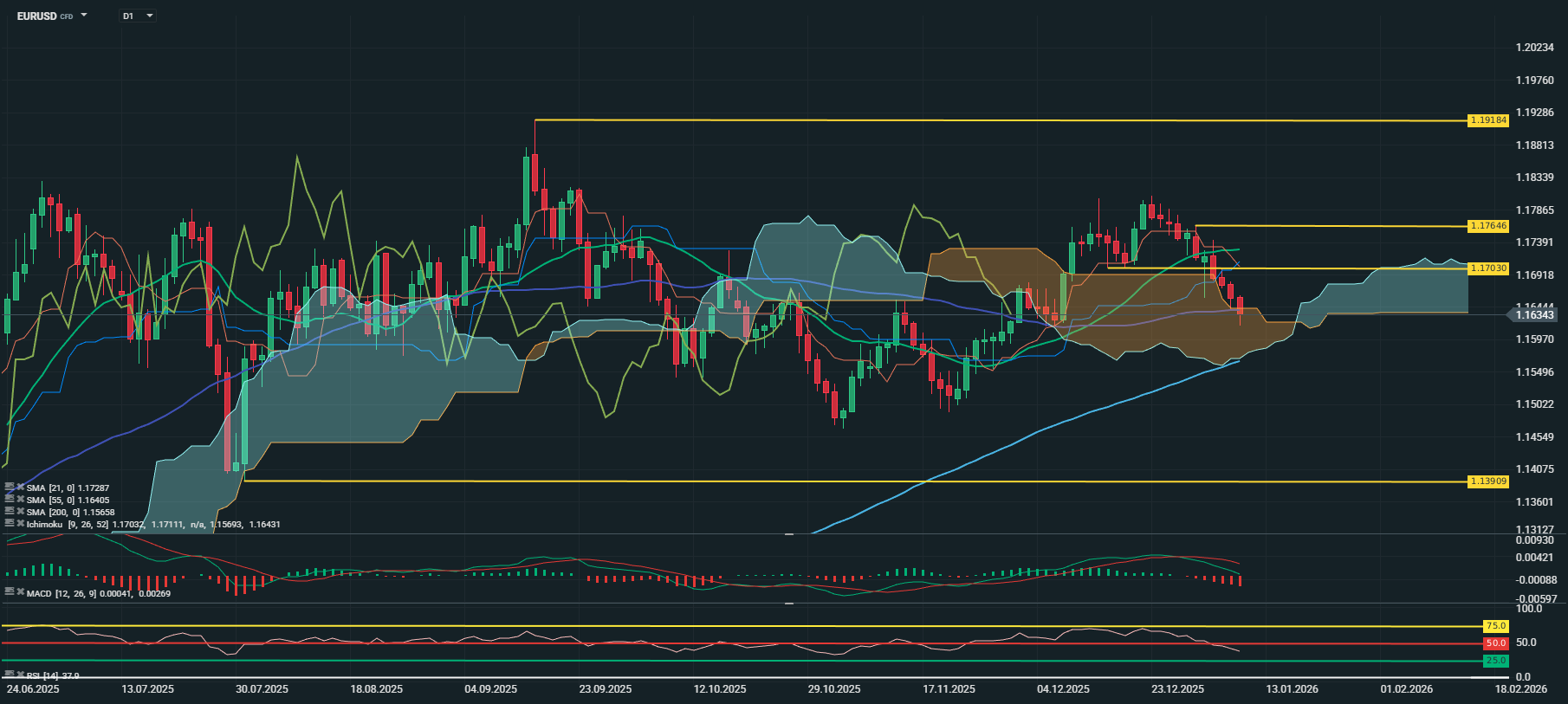1568x704 pixels.
Task: Click the 1.13909 support level label
Action: (1487, 481)
